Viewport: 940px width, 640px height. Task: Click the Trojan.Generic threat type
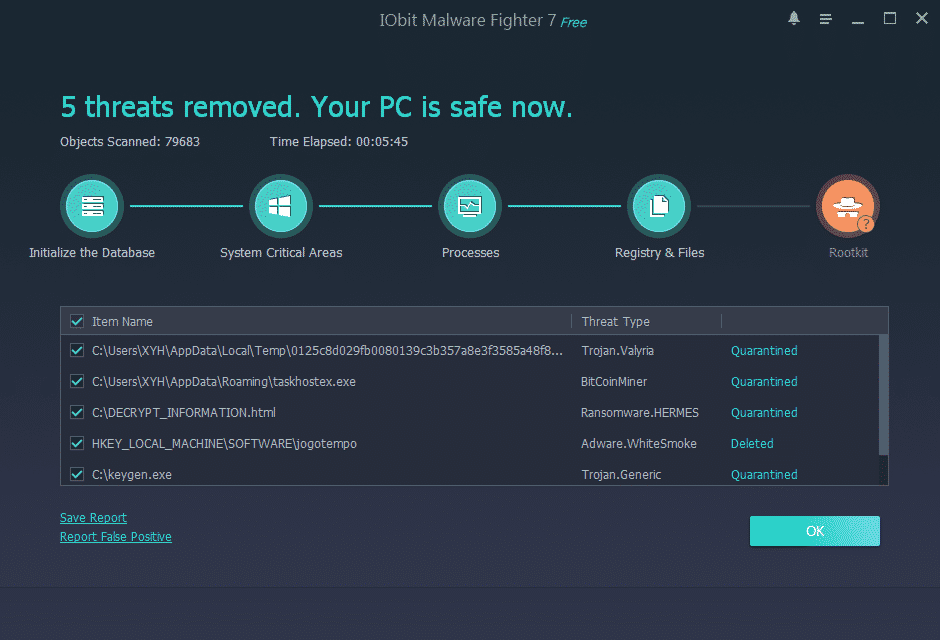click(621, 475)
